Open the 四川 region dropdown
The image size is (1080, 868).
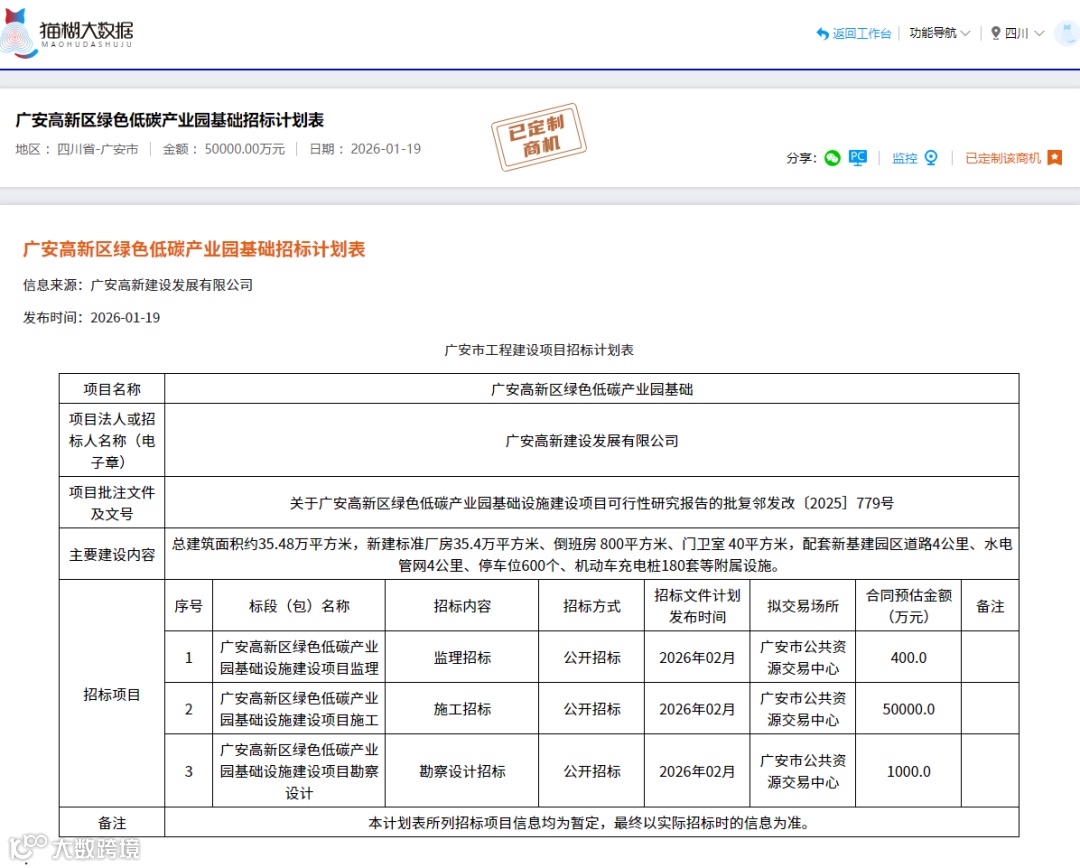coord(1024,33)
